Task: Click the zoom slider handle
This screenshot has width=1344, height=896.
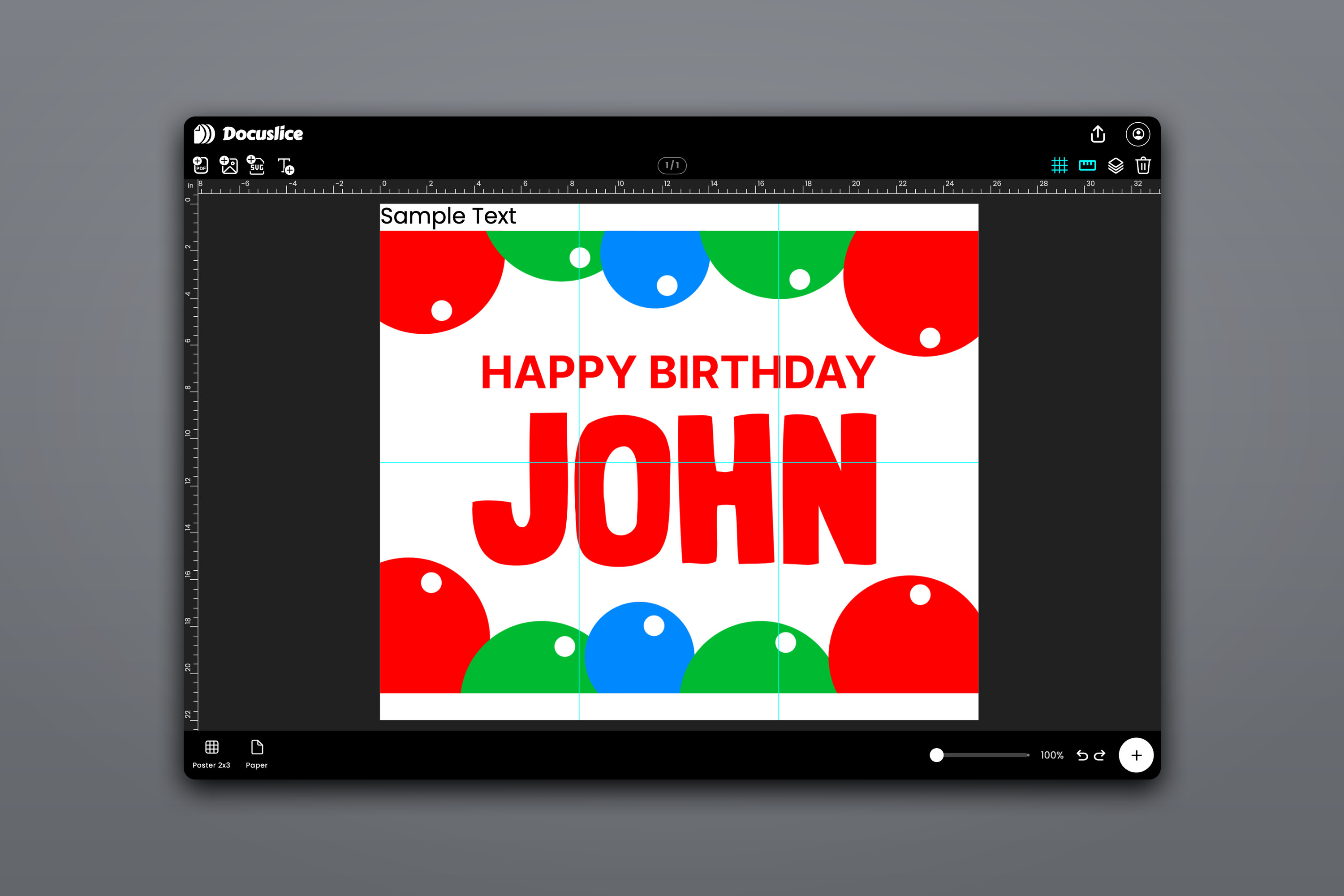Action: coord(937,755)
